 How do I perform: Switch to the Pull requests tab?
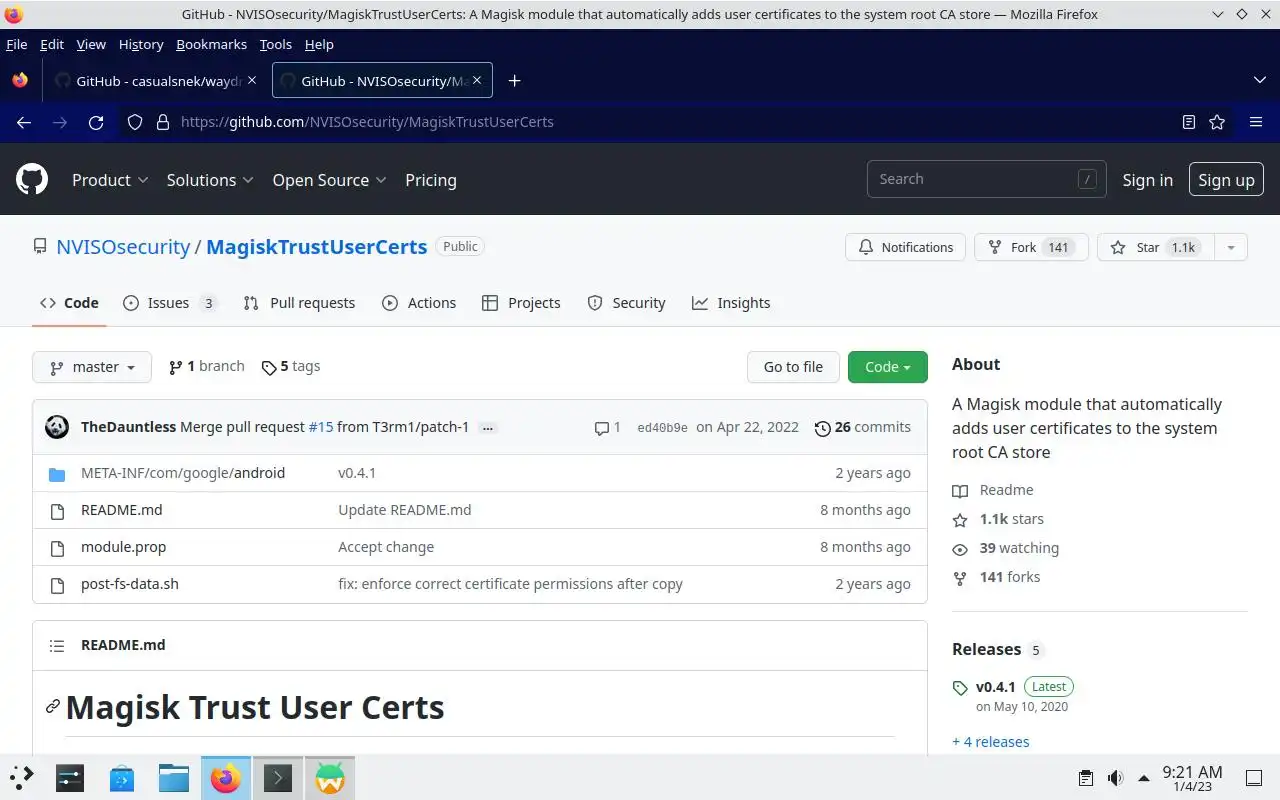tap(299, 303)
